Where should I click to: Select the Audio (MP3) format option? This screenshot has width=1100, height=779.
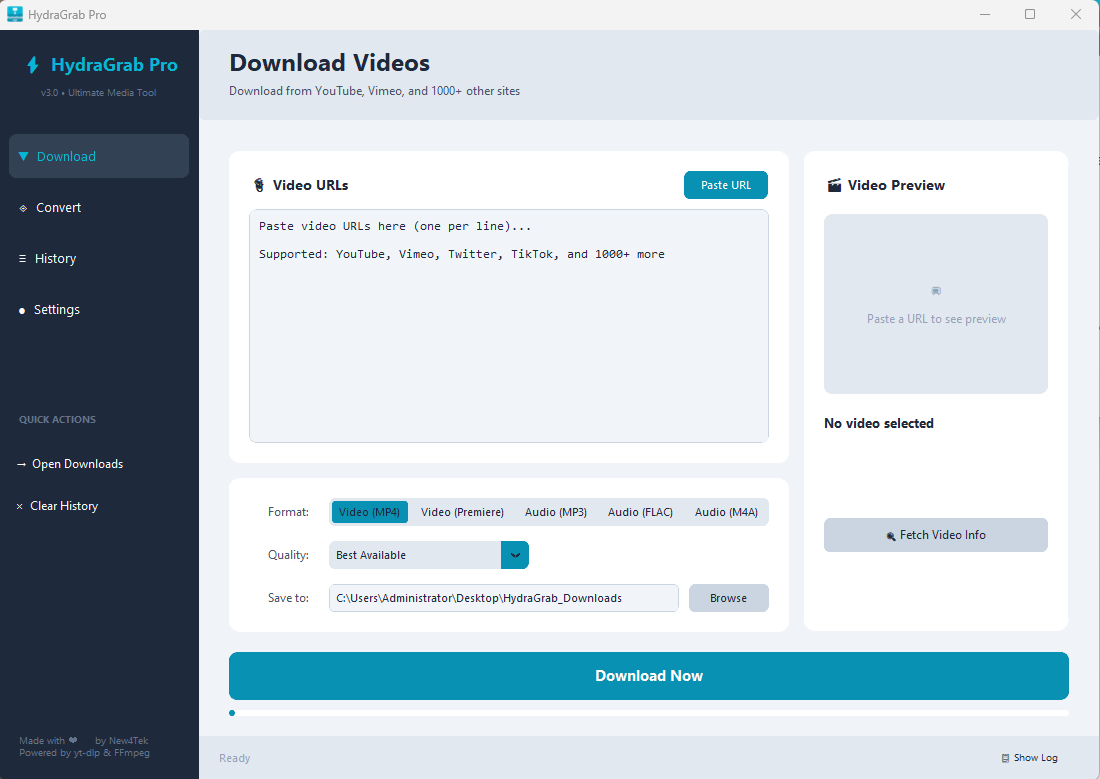click(x=555, y=511)
